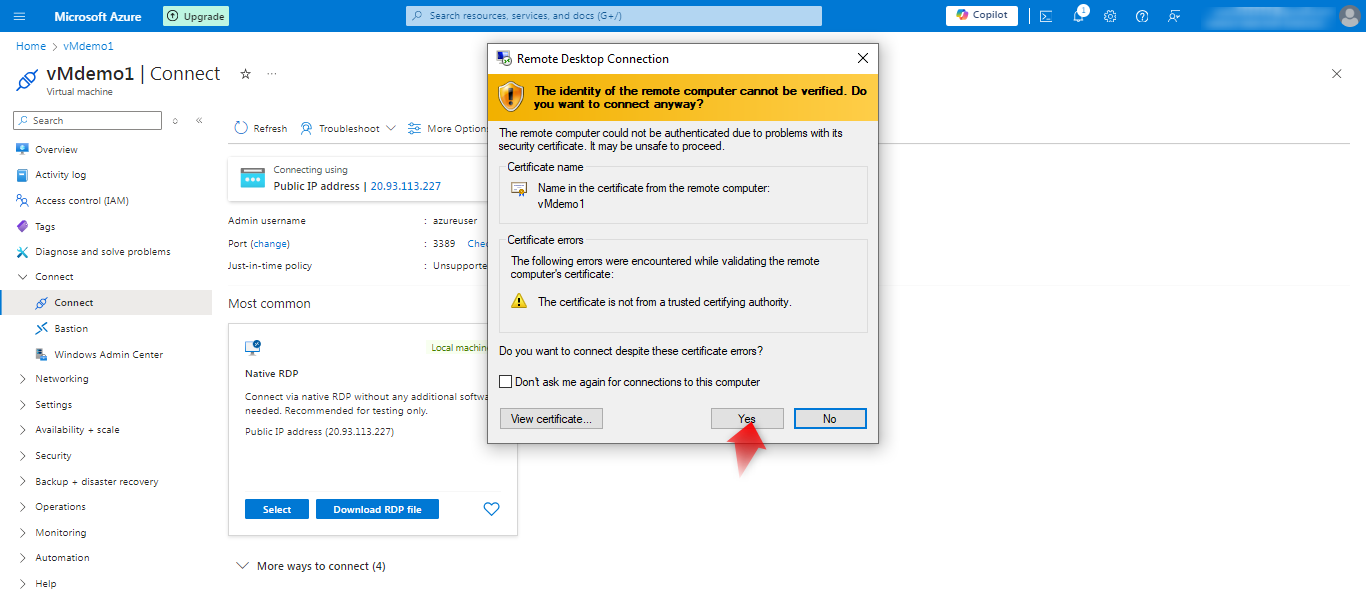Open the portal settings gear
Image resolution: width=1366 pixels, height=615 pixels.
click(1110, 16)
